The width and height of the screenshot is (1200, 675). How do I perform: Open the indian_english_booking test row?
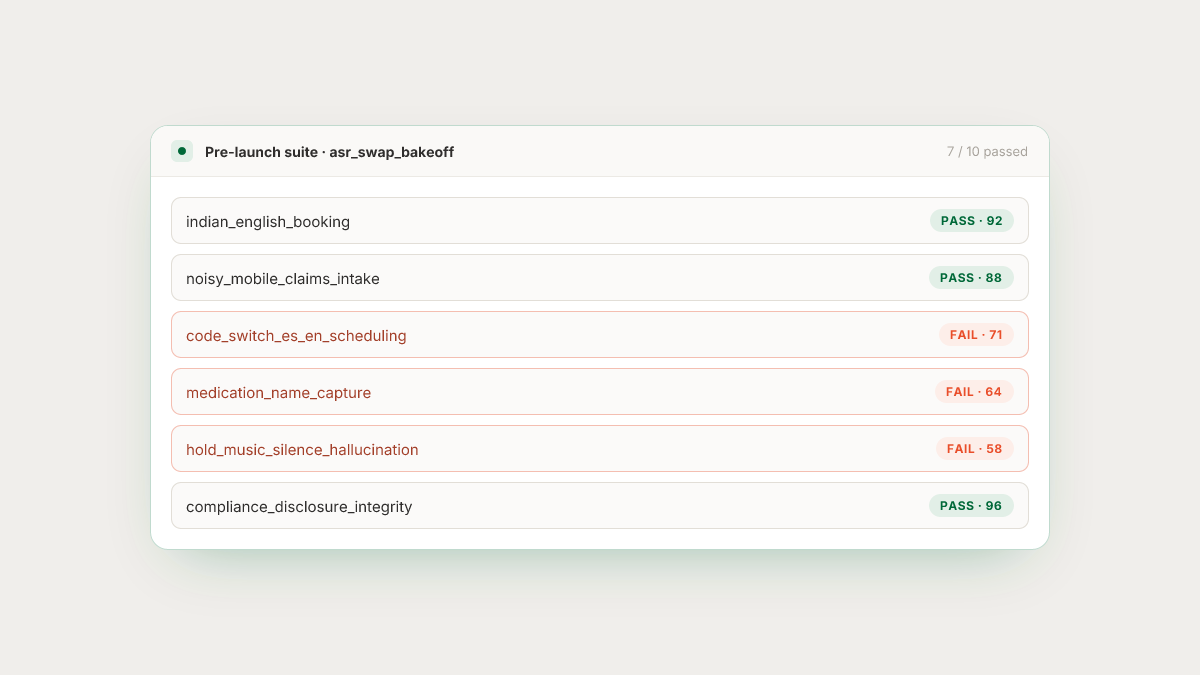click(600, 221)
